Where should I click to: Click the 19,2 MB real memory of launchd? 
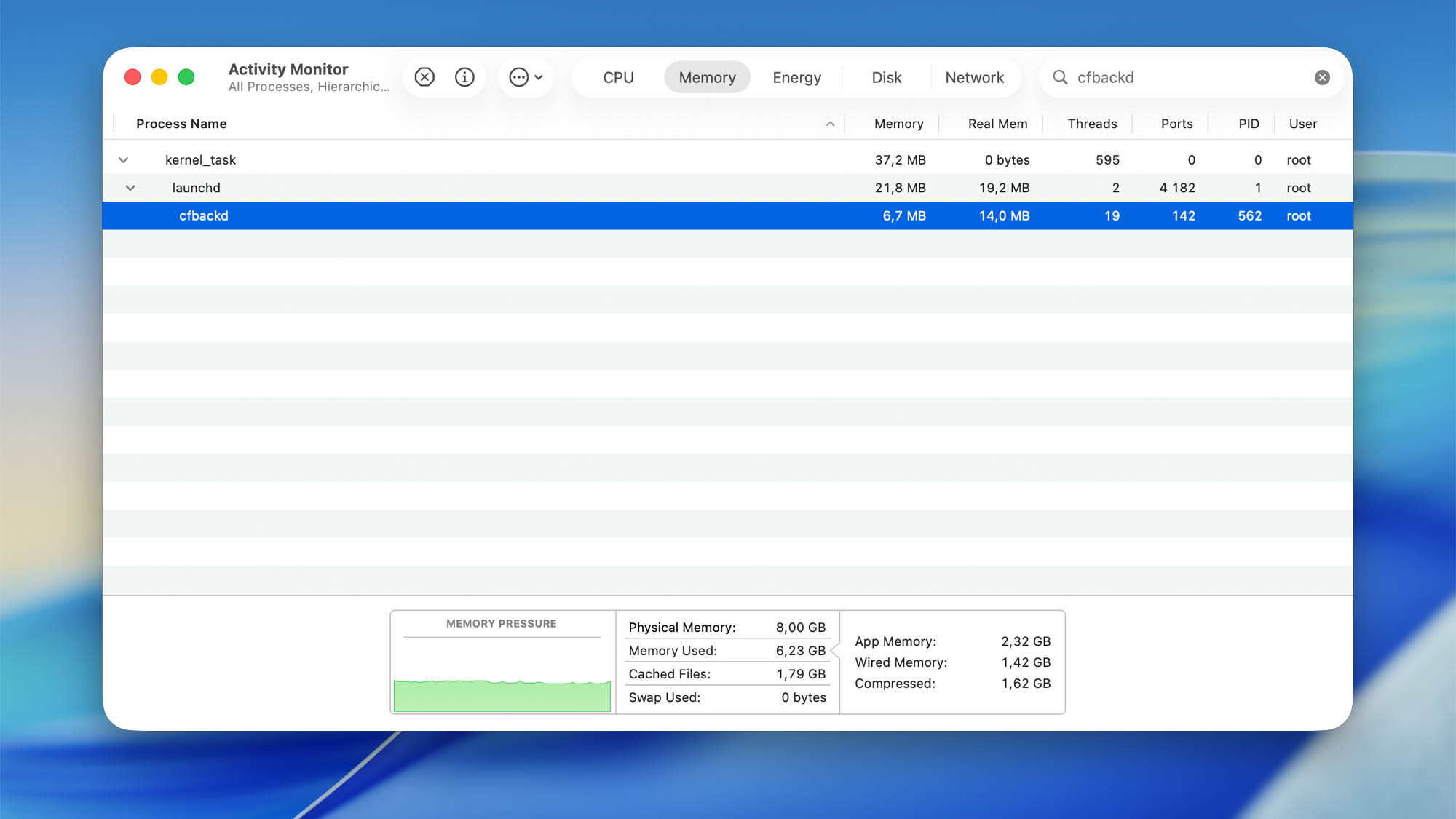click(1004, 188)
